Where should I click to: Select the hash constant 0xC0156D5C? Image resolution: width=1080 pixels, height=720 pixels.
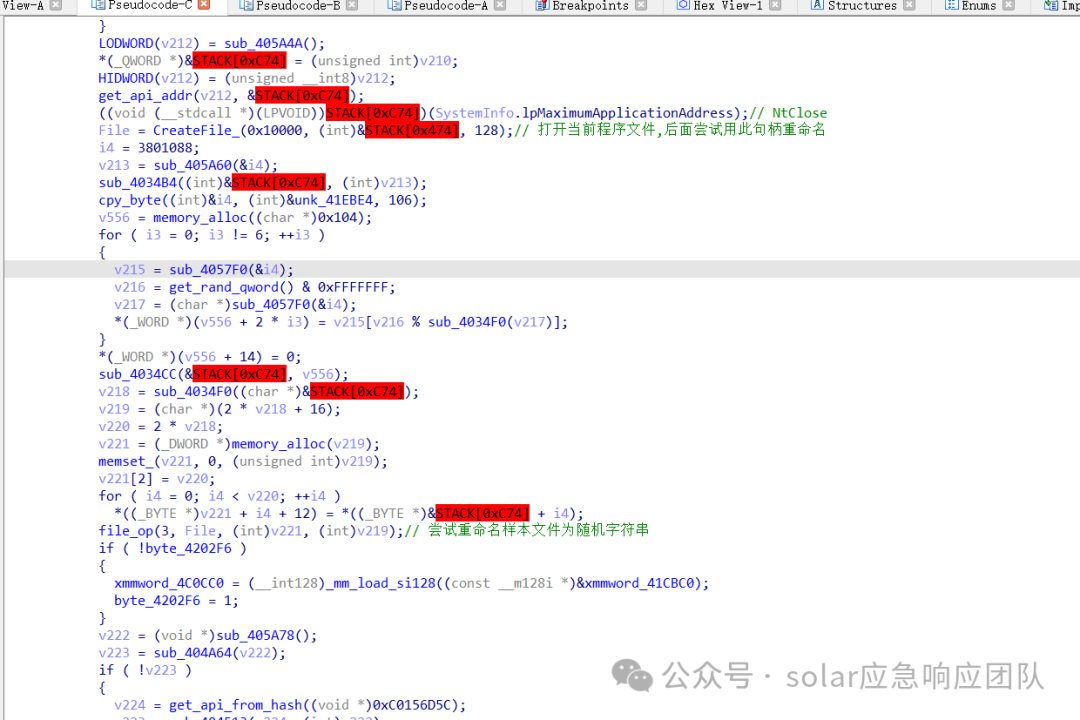412,706
